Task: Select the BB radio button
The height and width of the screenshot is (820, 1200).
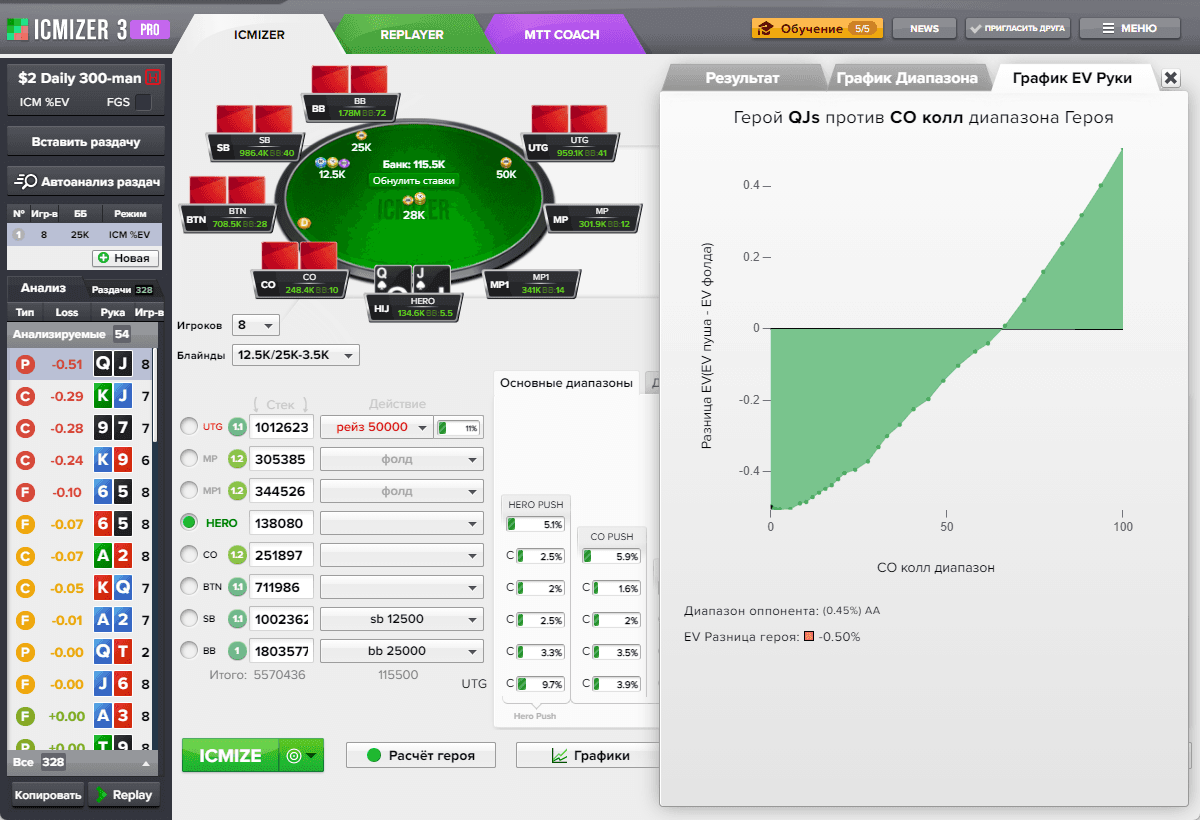Action: (189, 650)
